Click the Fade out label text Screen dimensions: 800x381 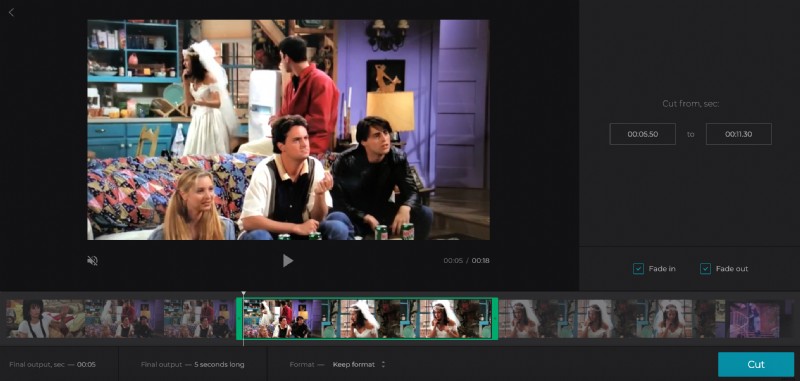[x=732, y=269]
